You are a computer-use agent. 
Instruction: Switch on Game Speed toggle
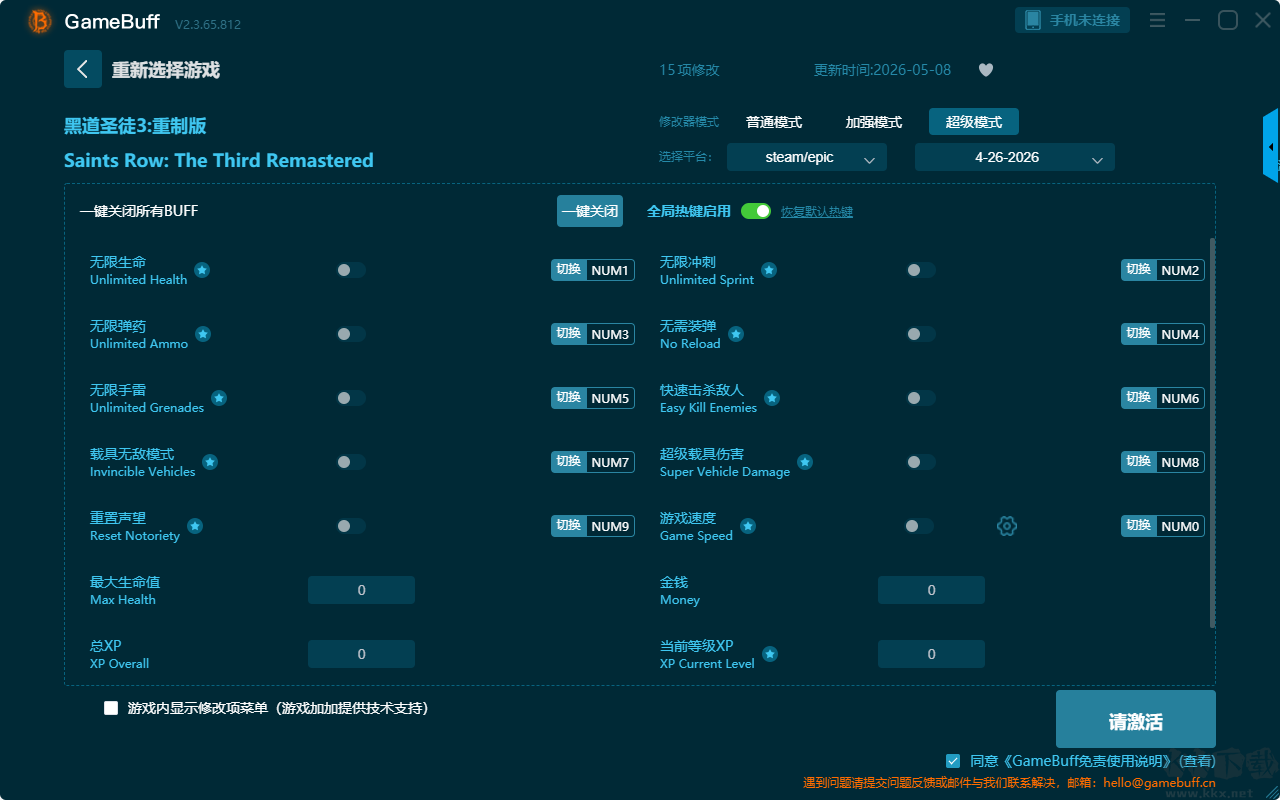point(919,526)
